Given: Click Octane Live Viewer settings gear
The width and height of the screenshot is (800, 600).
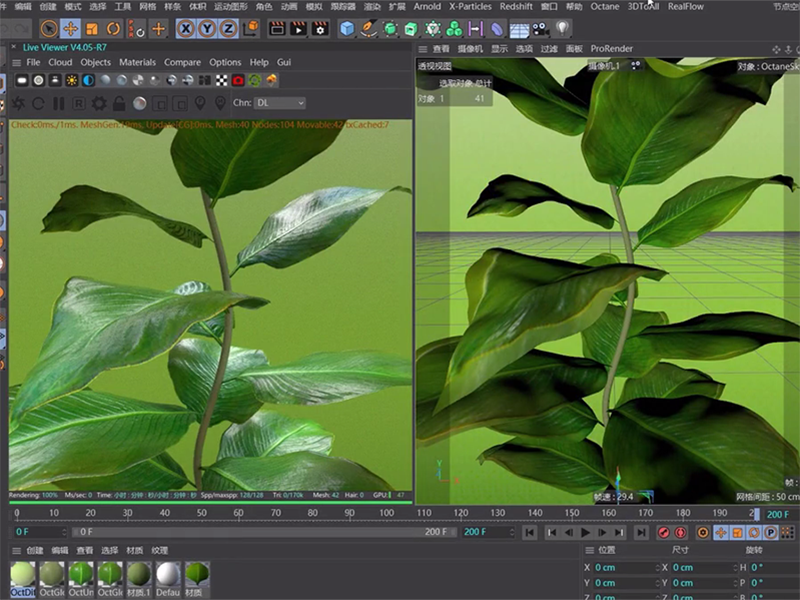Looking at the screenshot, I should [99, 103].
